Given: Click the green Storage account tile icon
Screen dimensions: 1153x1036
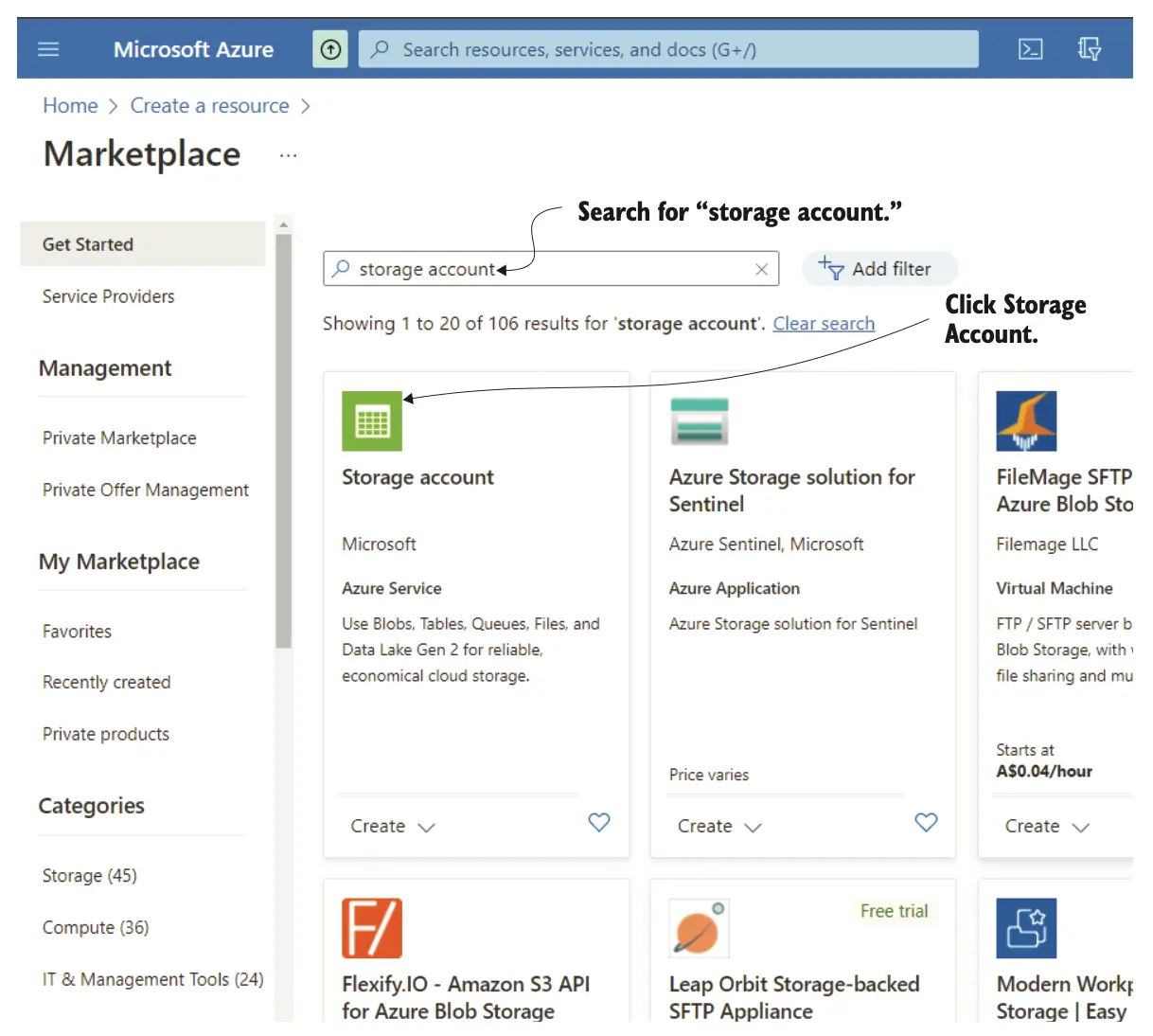Looking at the screenshot, I should [372, 421].
